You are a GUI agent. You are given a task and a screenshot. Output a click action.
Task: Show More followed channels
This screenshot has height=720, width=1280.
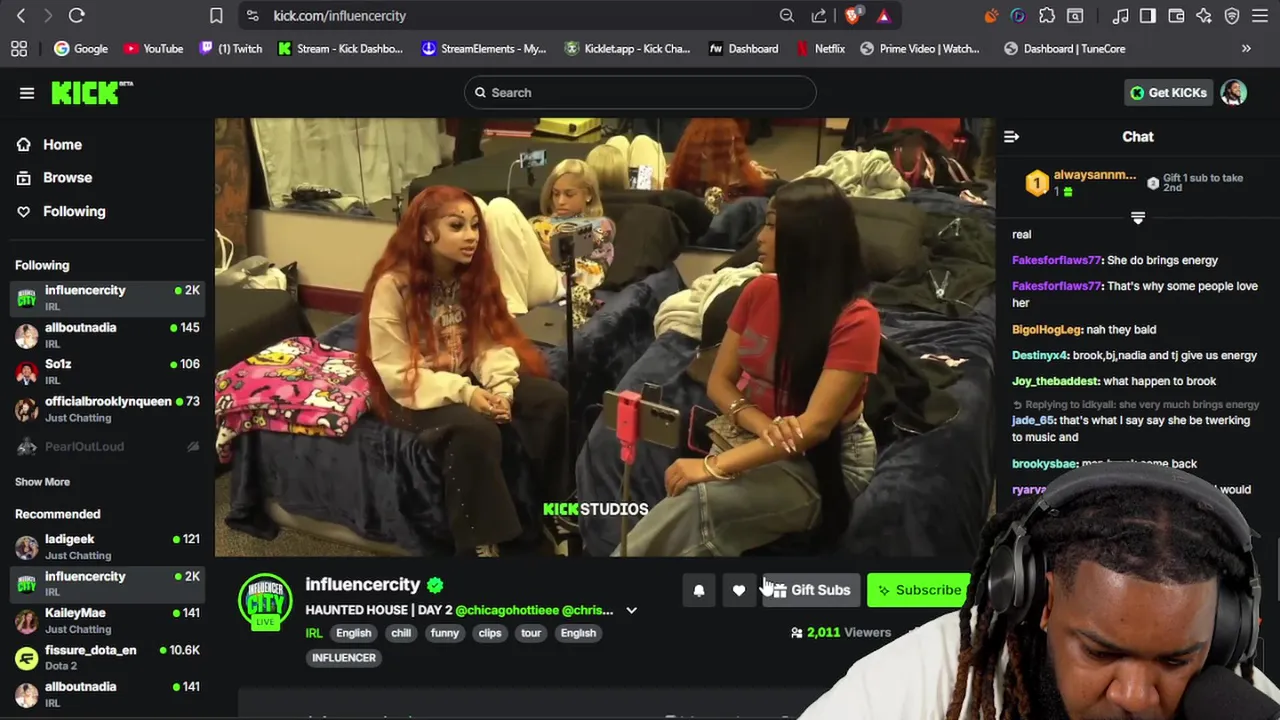click(42, 482)
